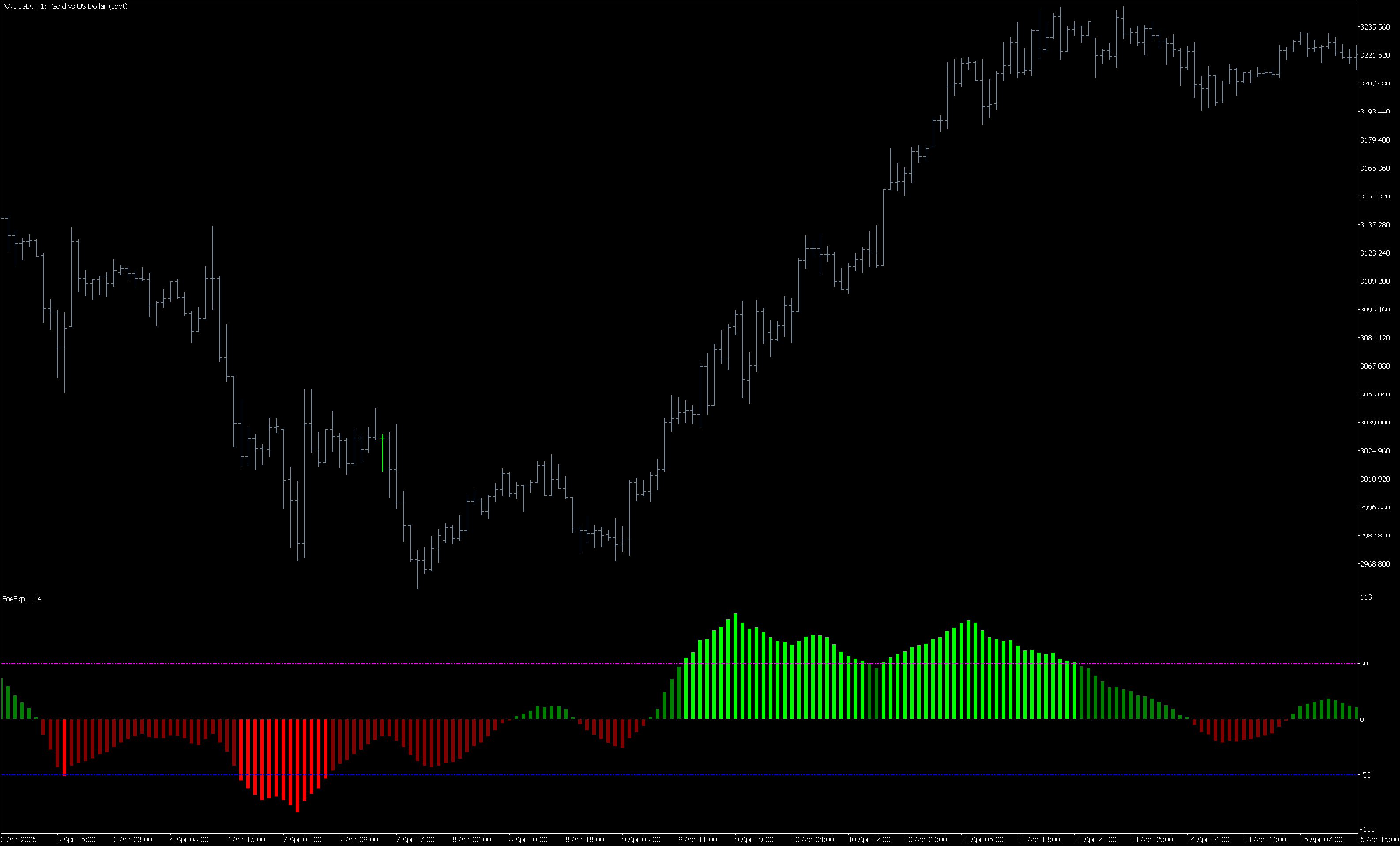Click the time label 7 Apr 01:00
Viewport: 1400px width, 846px height.
coord(302,840)
